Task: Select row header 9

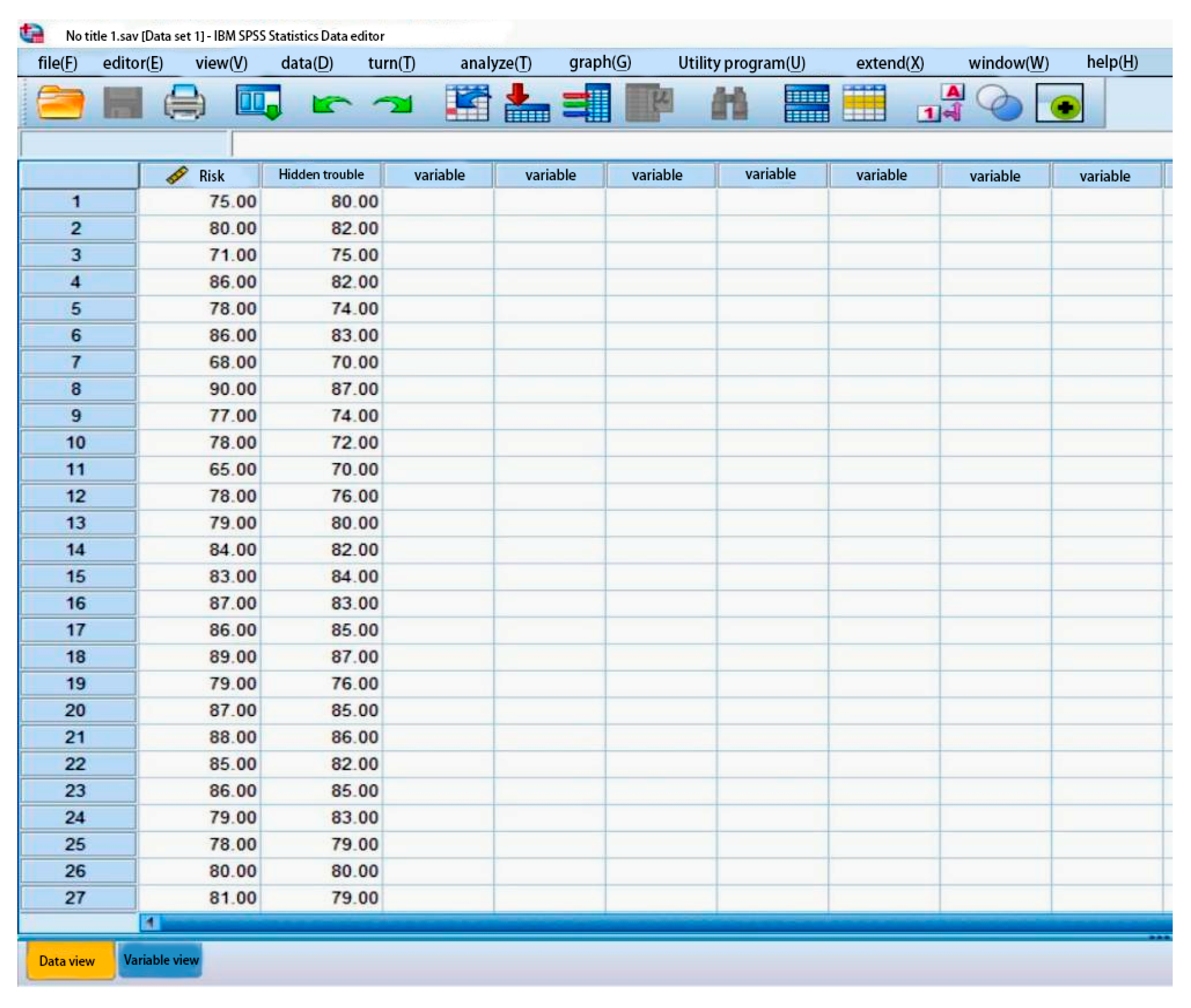Action: point(78,416)
